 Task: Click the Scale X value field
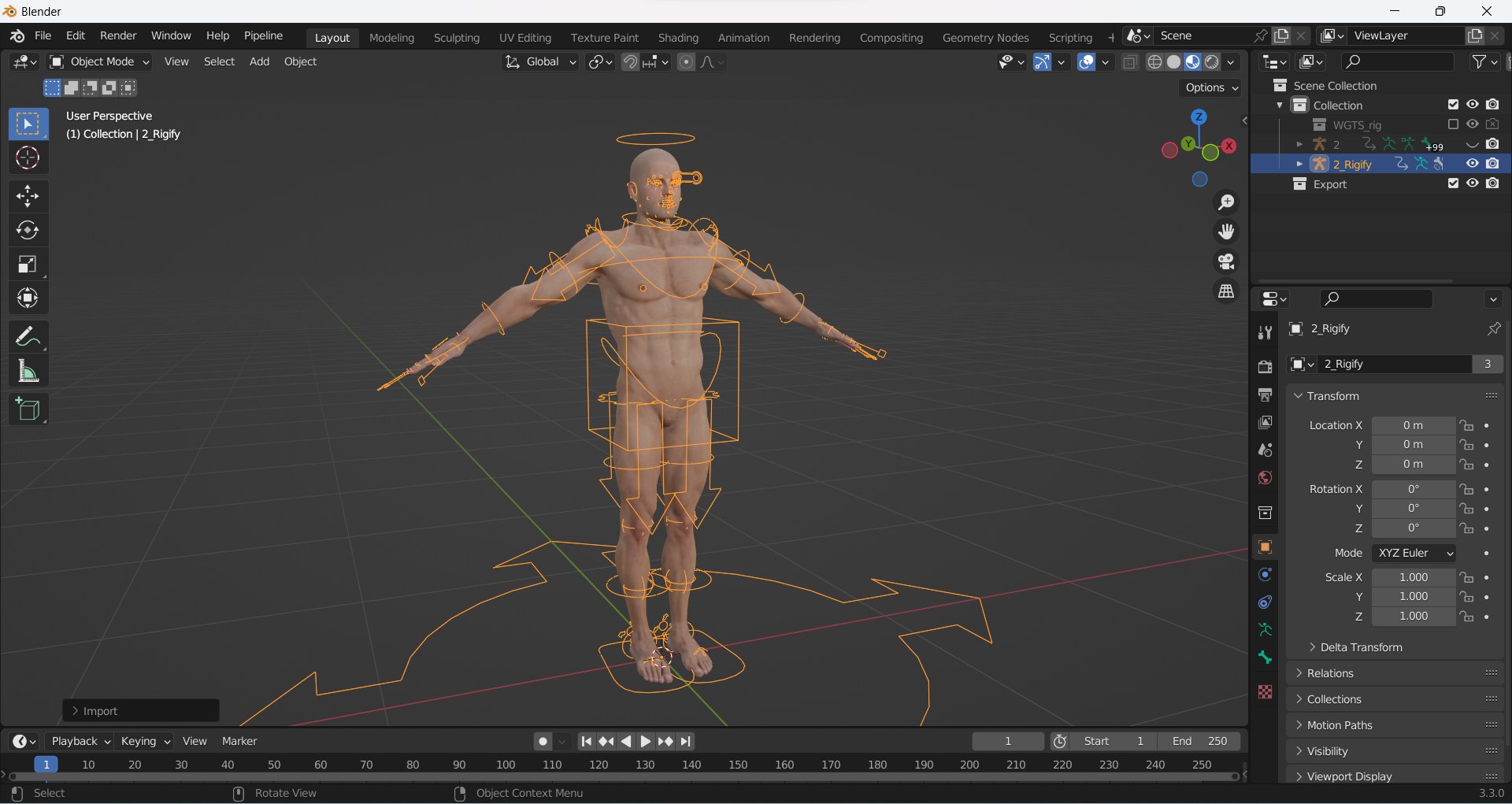coord(1414,577)
